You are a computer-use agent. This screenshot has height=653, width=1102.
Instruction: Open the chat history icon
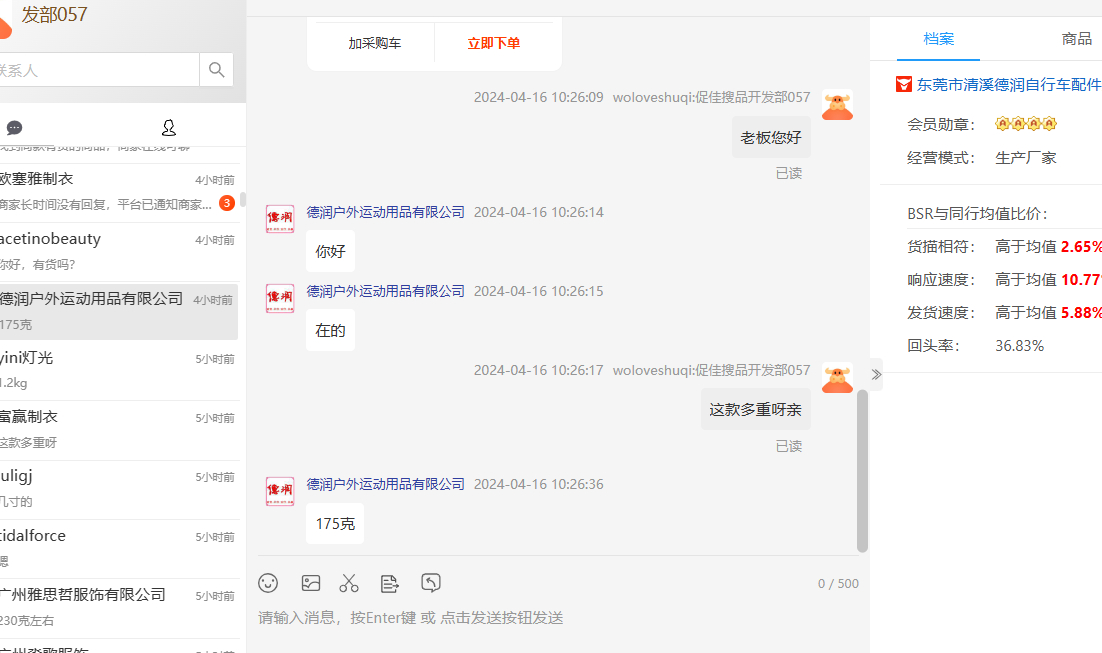pyautogui.click(x=431, y=582)
